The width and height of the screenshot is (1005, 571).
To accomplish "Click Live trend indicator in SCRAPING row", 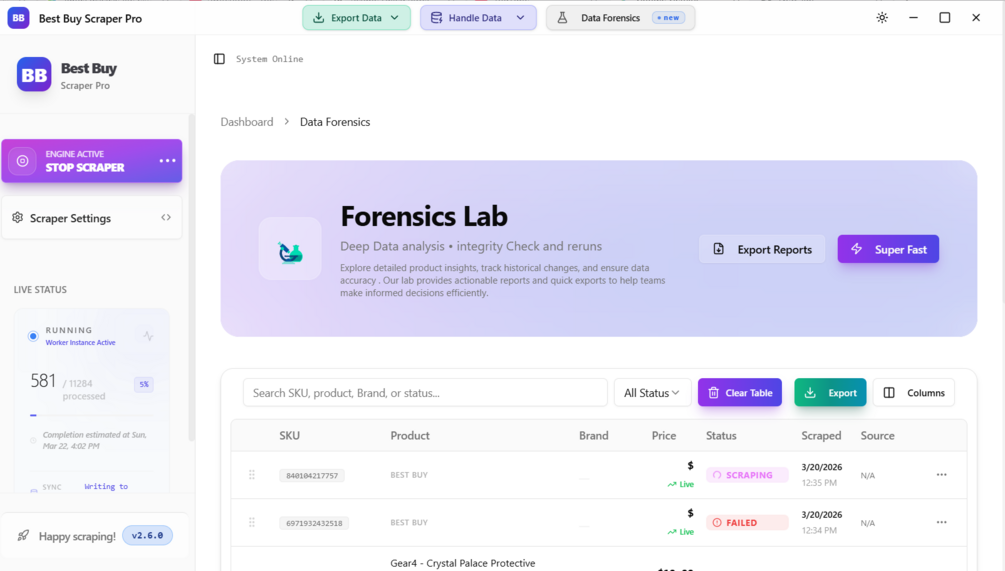I will [681, 484].
